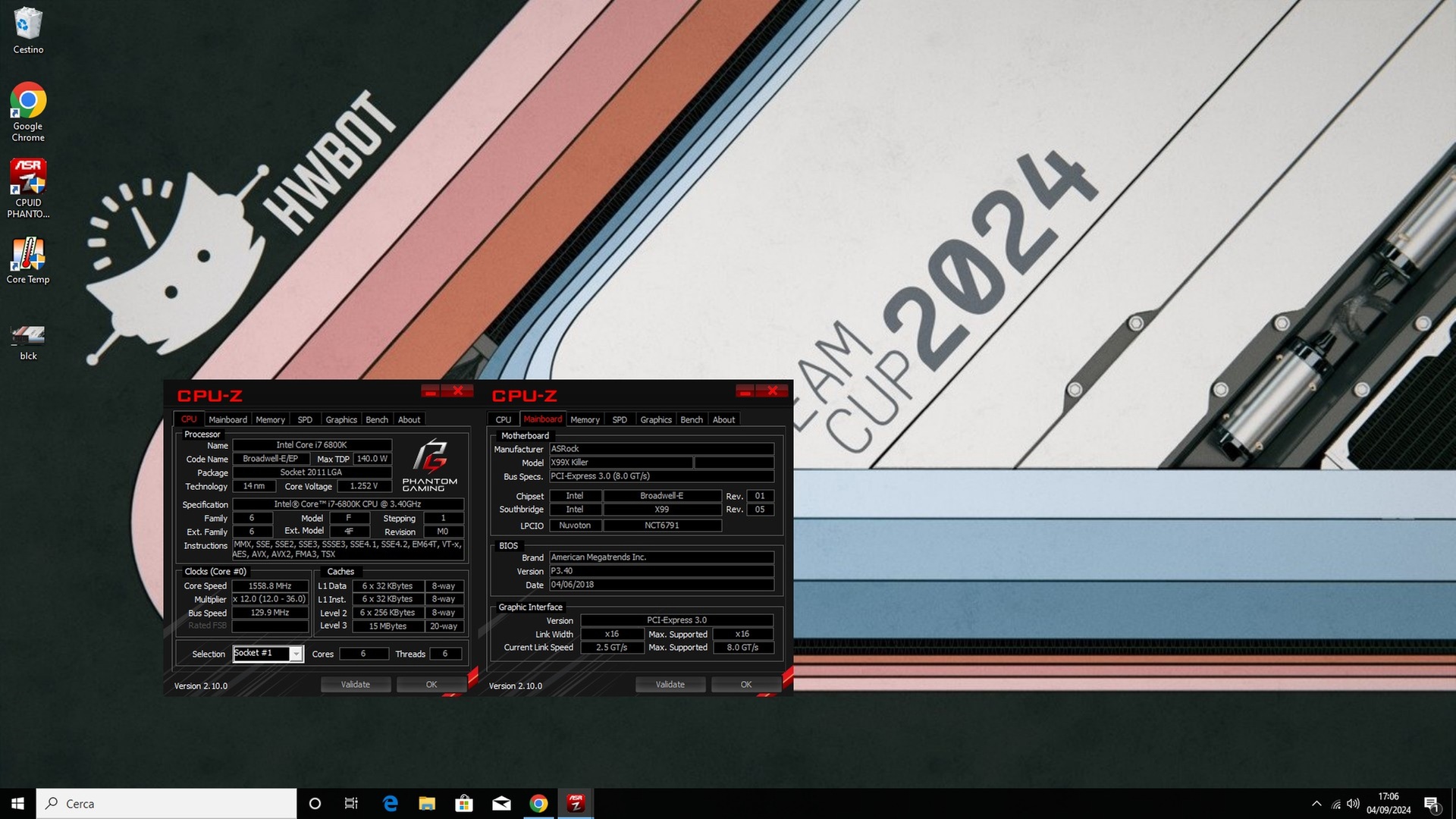
Task: Click the LPCIO value NCT6791
Action: [x=662, y=526]
